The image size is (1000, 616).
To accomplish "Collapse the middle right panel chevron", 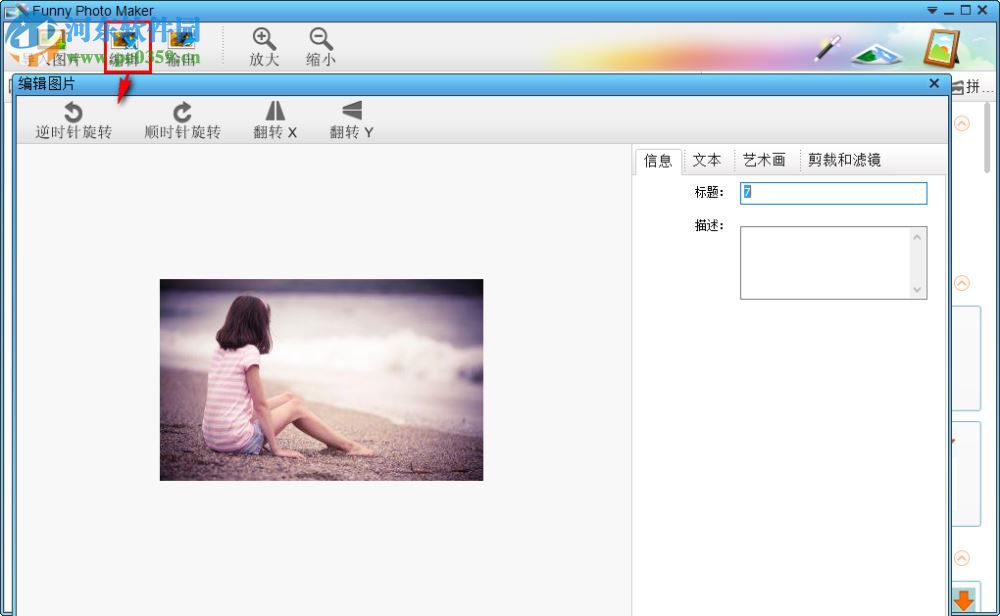I will click(x=961, y=283).
